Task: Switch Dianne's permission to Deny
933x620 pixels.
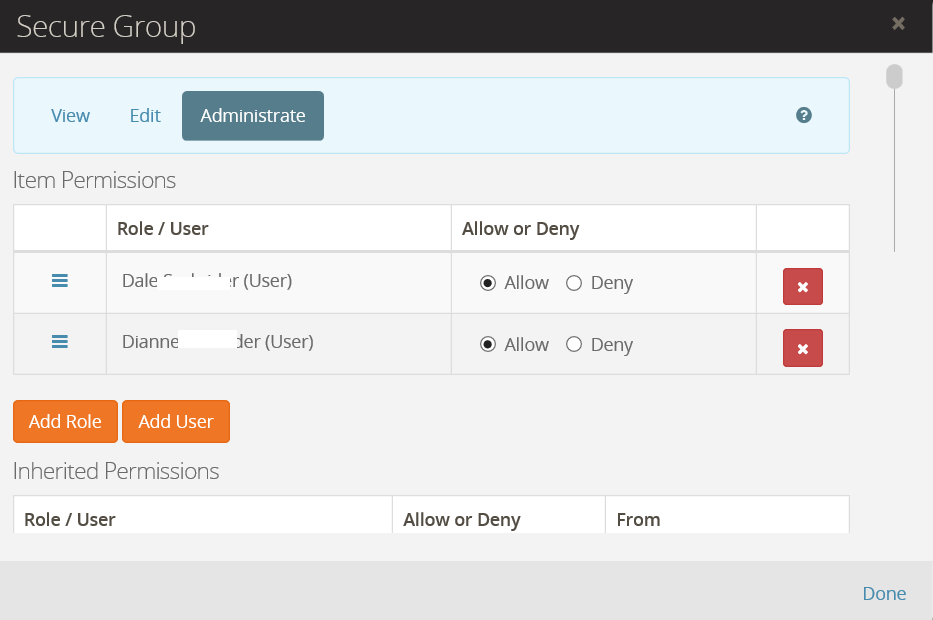Action: click(x=574, y=344)
